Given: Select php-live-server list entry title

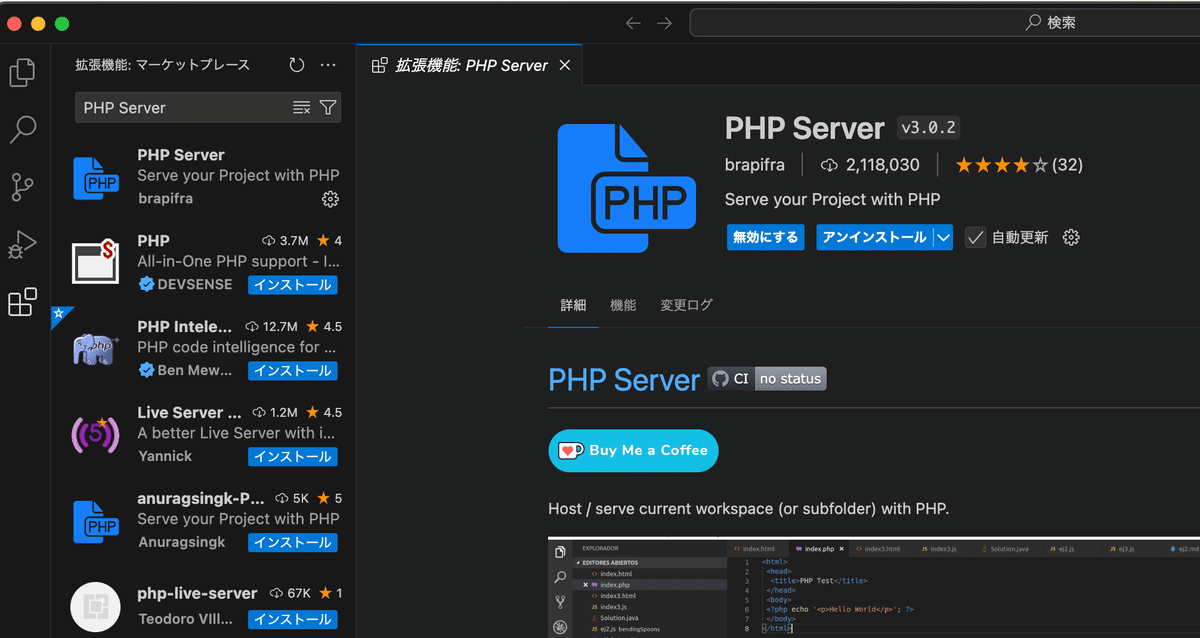Looking at the screenshot, I should click(197, 594).
